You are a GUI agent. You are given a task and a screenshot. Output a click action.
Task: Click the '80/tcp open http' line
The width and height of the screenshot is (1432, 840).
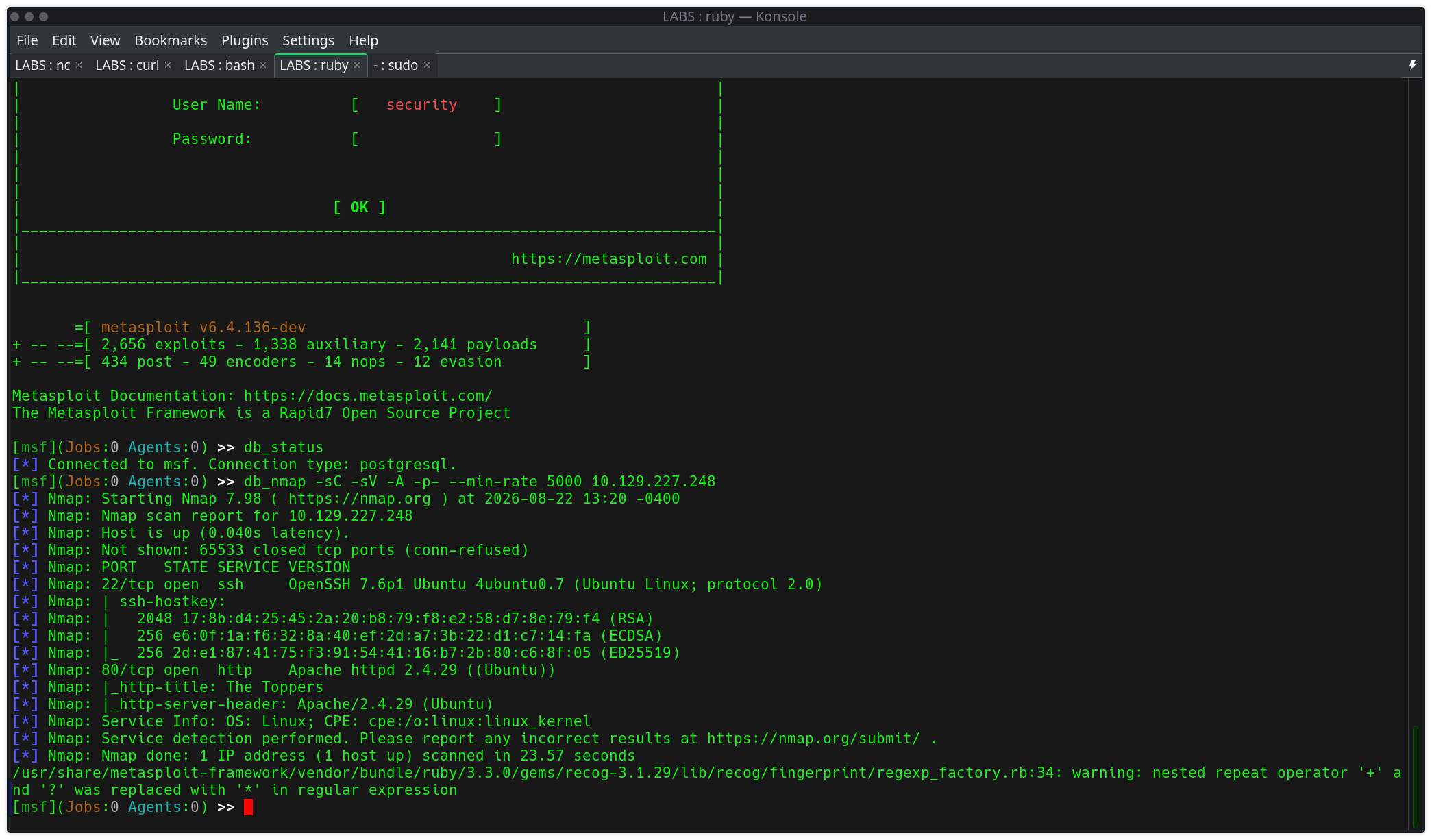(x=284, y=670)
